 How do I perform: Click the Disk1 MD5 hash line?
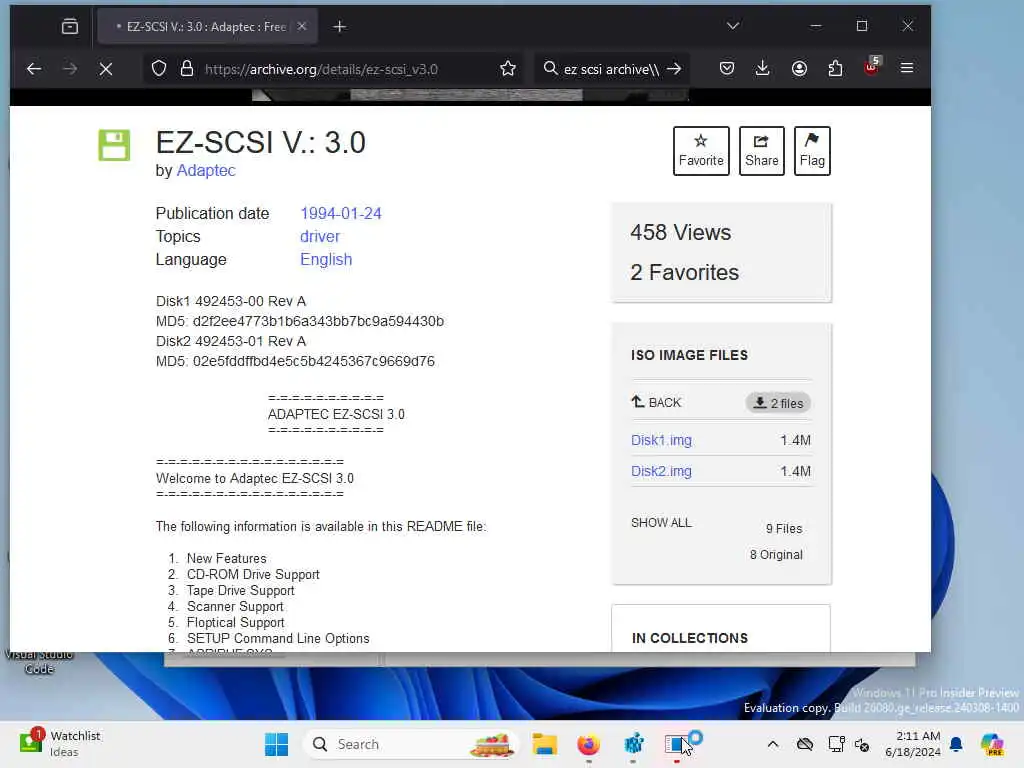click(x=300, y=321)
